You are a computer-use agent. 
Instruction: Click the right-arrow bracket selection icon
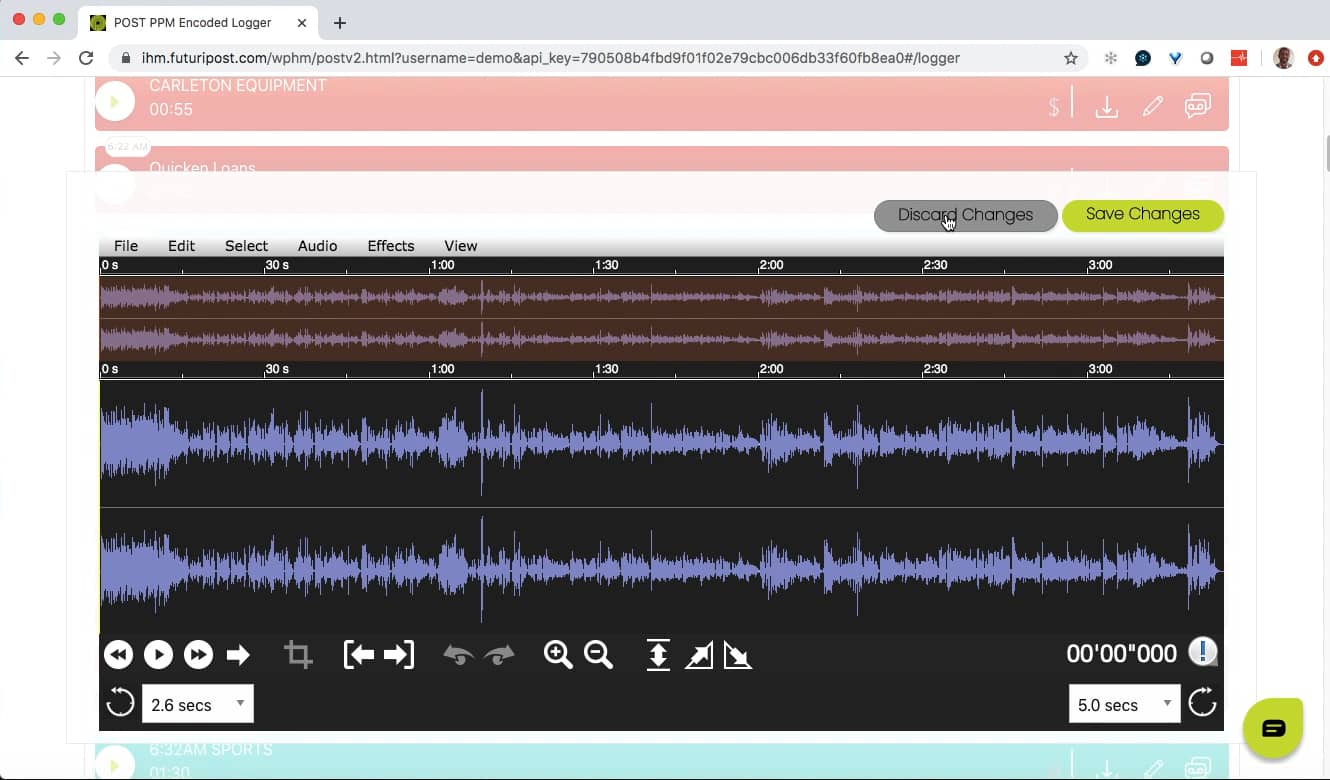[x=399, y=655]
